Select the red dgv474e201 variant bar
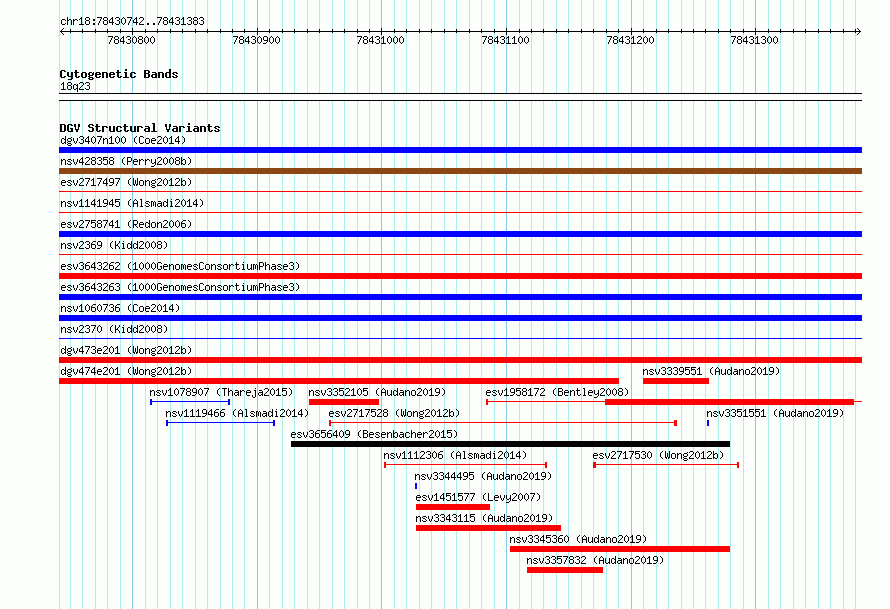890x609 pixels. tap(339, 381)
